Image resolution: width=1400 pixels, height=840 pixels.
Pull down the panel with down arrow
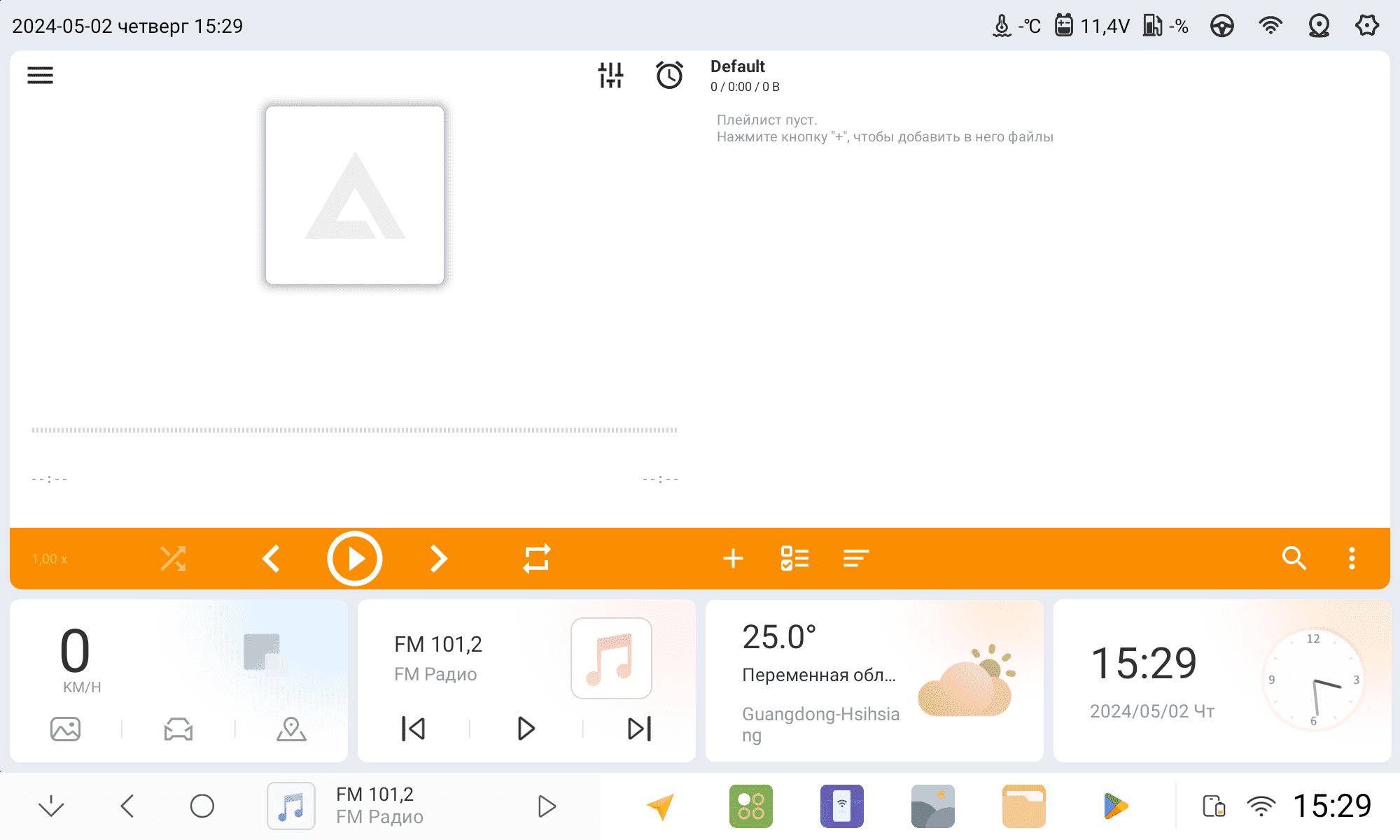51,806
